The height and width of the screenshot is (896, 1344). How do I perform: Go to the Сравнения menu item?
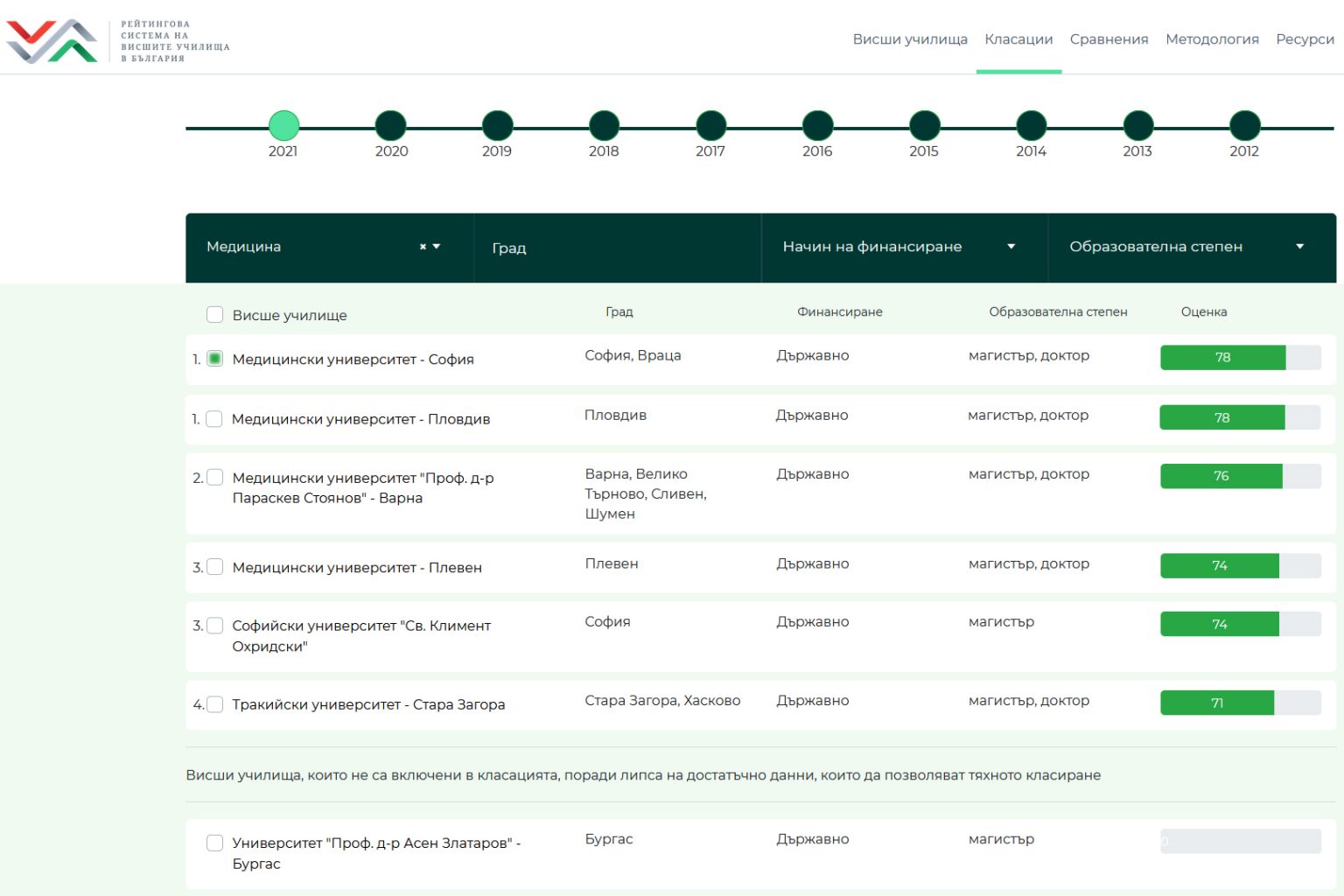coord(1109,39)
